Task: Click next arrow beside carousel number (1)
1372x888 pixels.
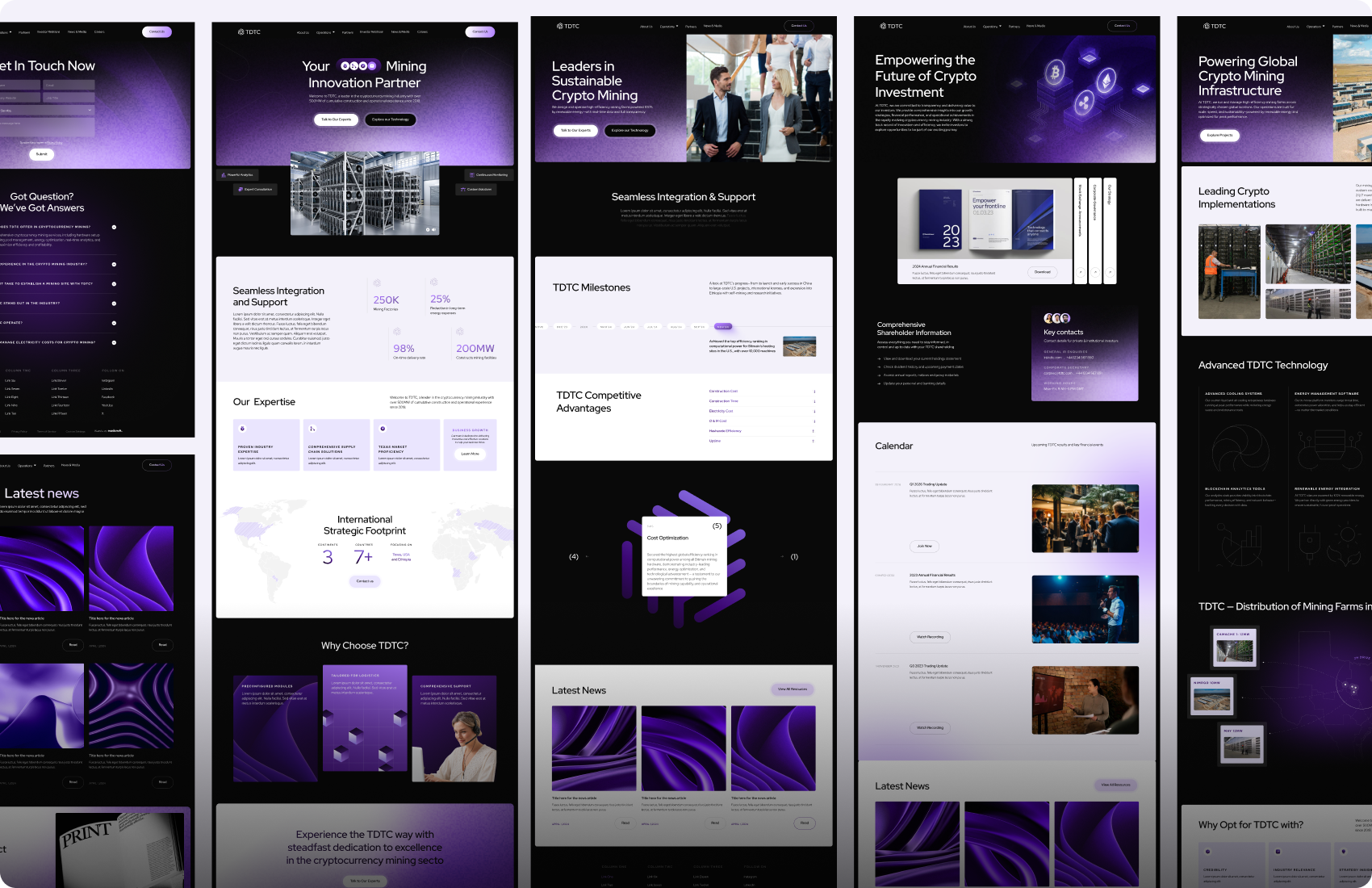Action: 782,556
